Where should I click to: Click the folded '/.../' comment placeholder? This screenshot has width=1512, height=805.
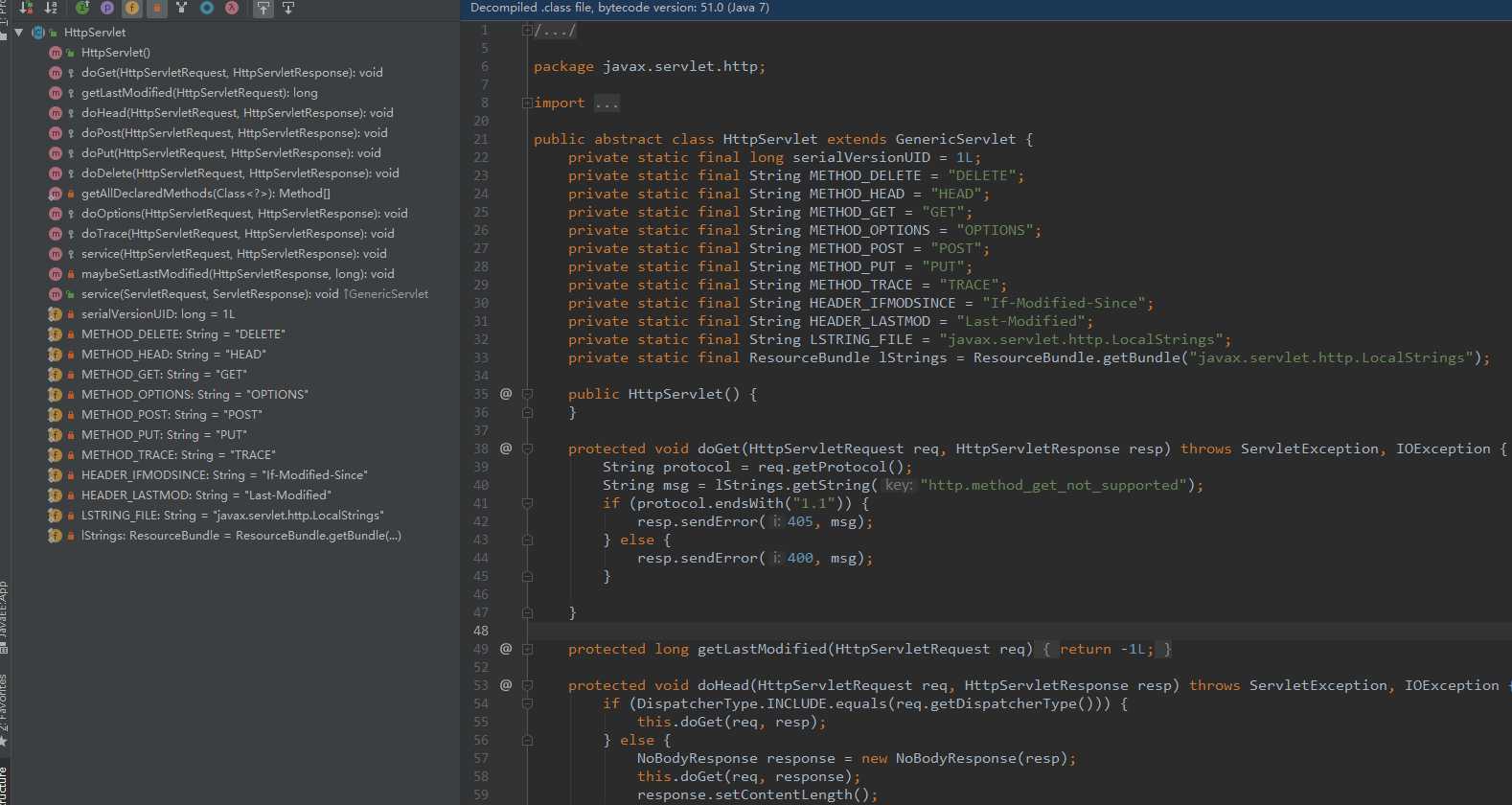coord(555,31)
